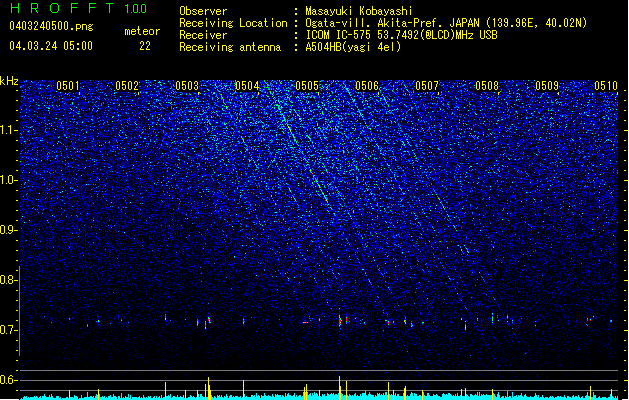Click the 0.8 frequency axis label

pos(9,280)
